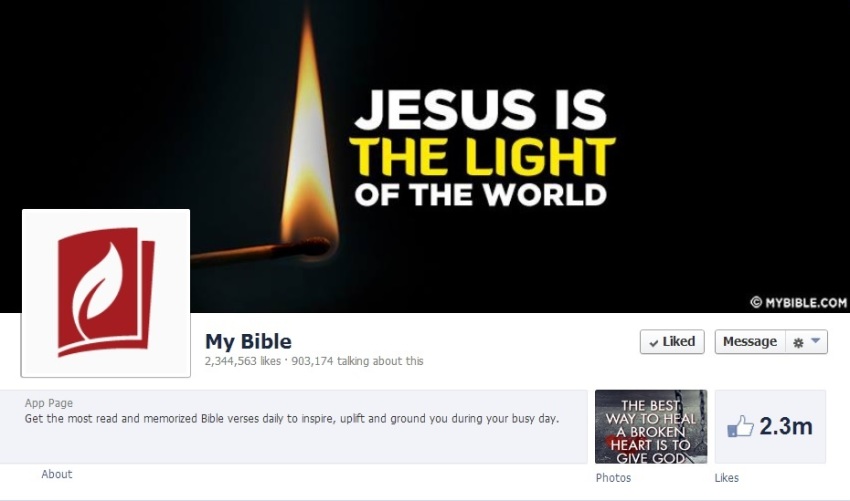Open the Likes tab label
850x501 pixels.
[726, 478]
